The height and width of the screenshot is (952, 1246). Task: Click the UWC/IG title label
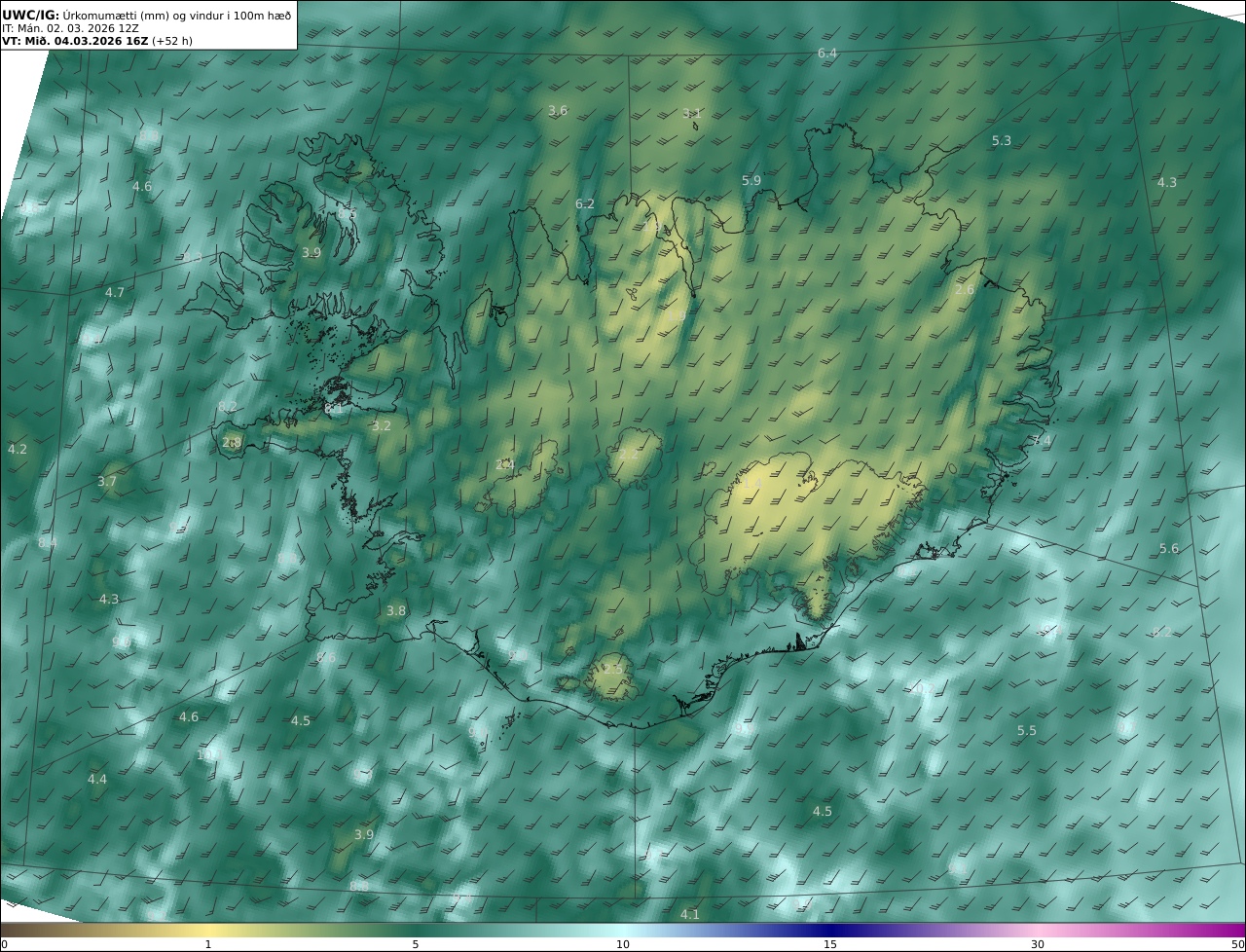[31, 15]
